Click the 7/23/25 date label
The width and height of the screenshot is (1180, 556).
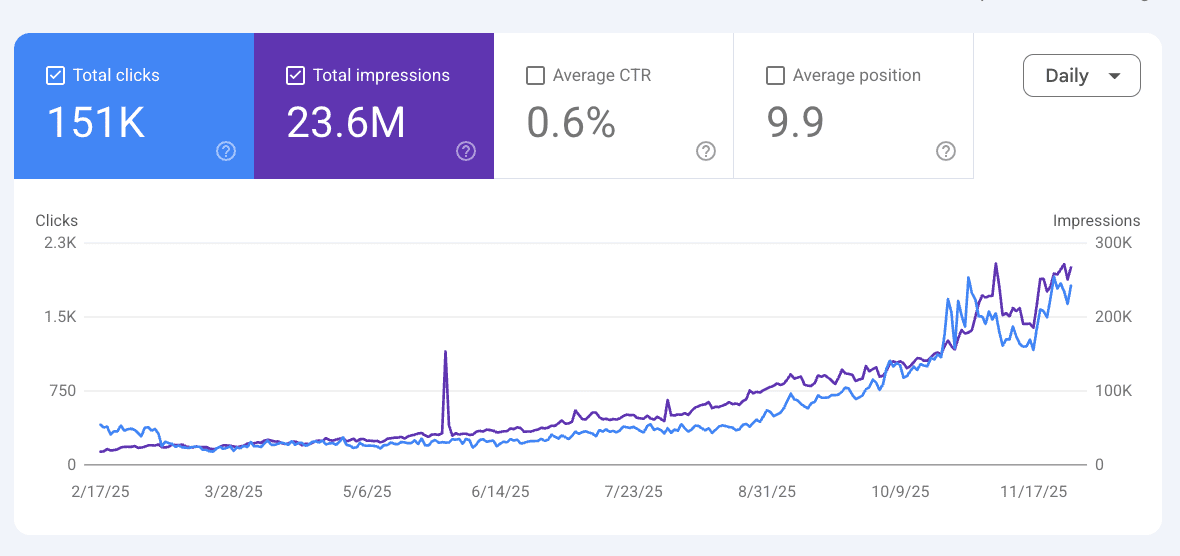pyautogui.click(x=634, y=492)
